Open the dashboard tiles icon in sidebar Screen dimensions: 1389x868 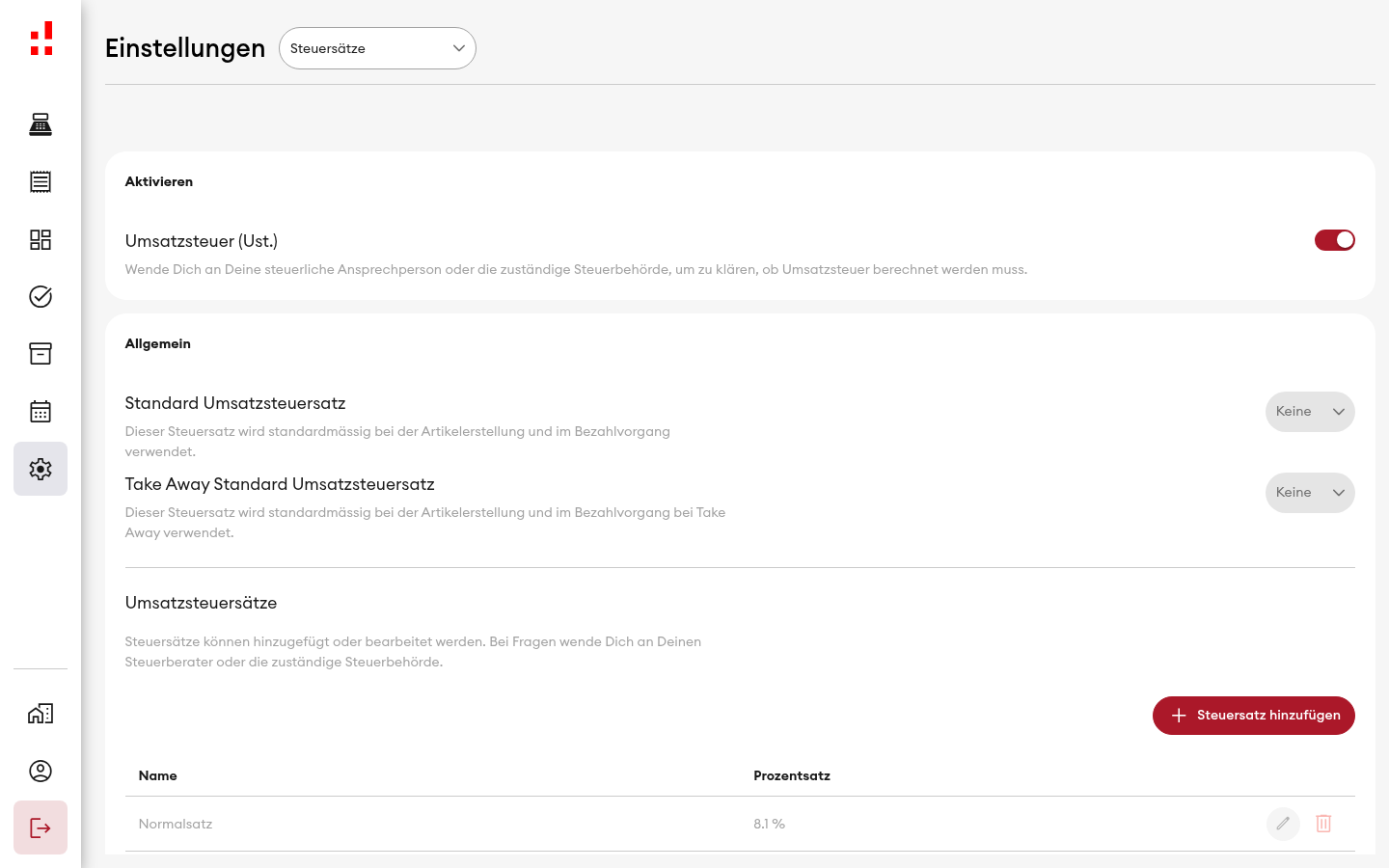coord(41,239)
